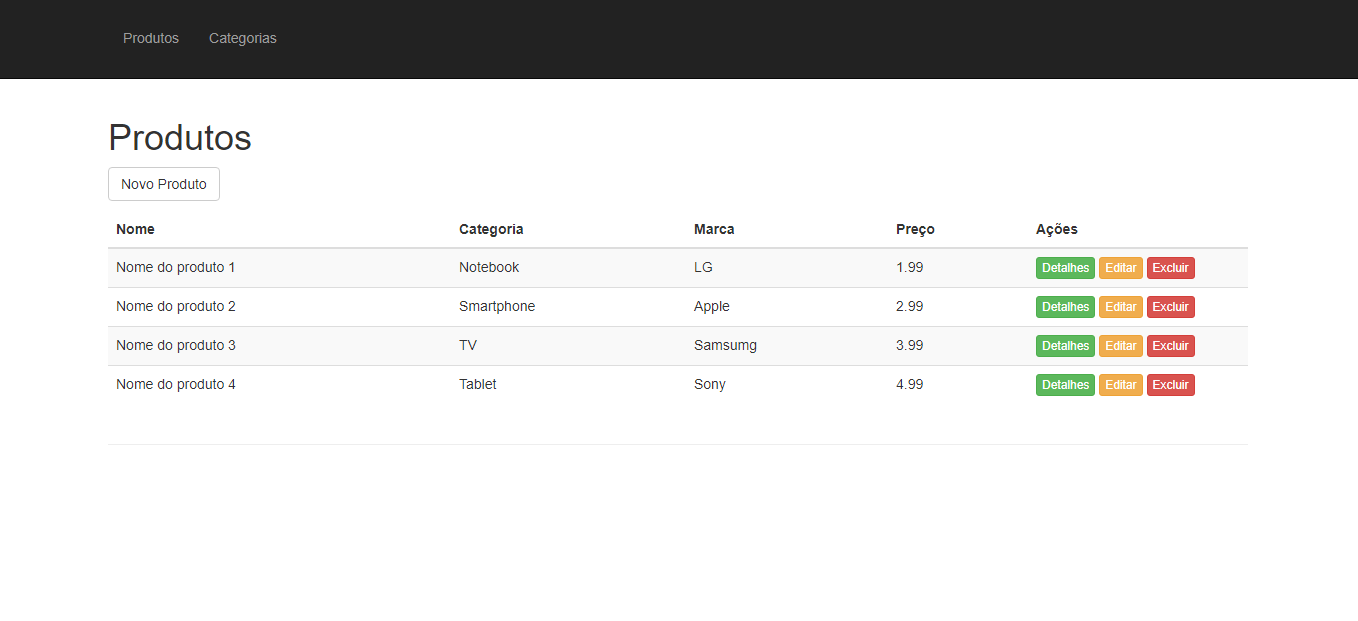
Task: Delete Nome do produto 4
Action: click(1170, 384)
